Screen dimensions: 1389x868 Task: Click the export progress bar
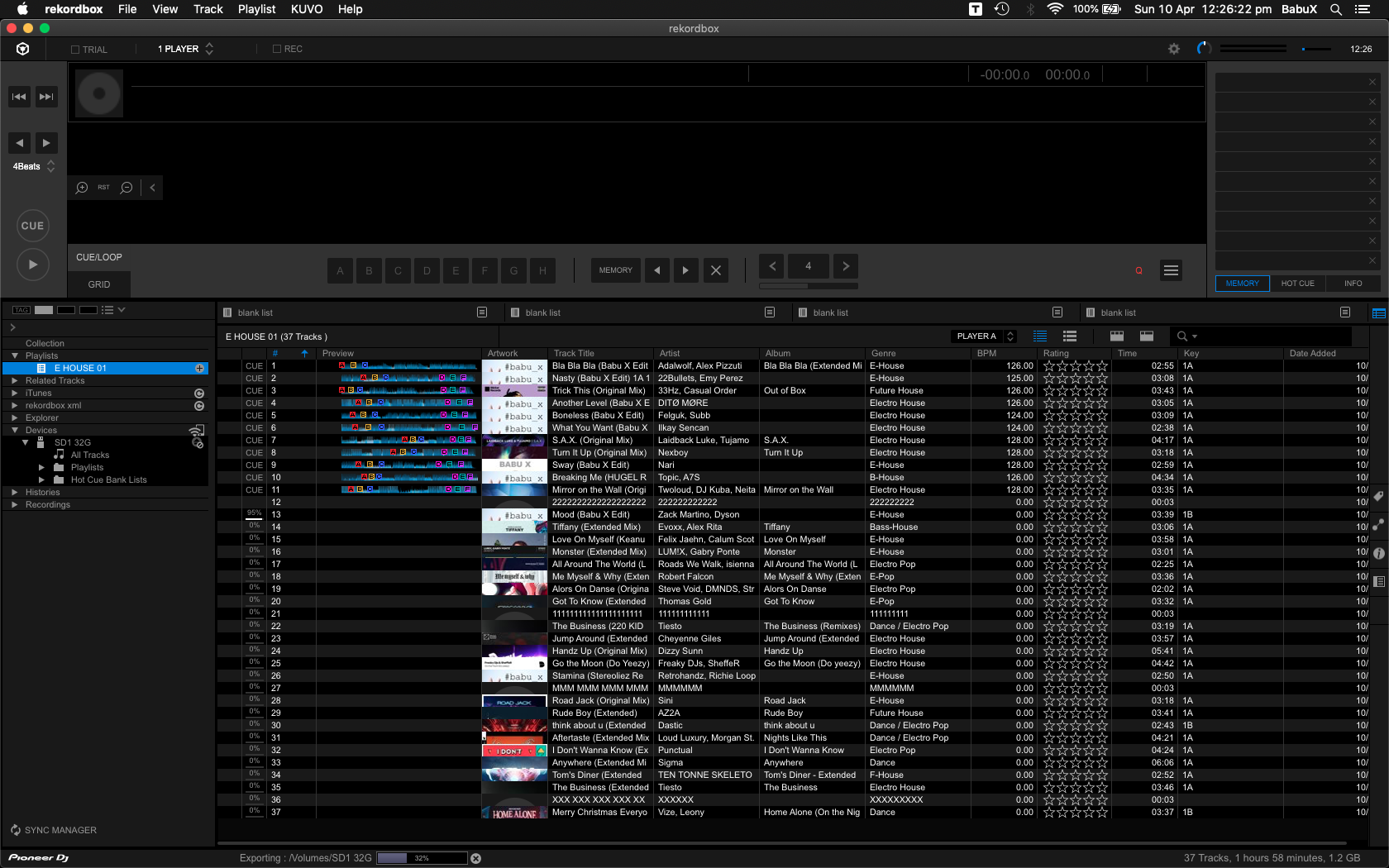pos(422,858)
